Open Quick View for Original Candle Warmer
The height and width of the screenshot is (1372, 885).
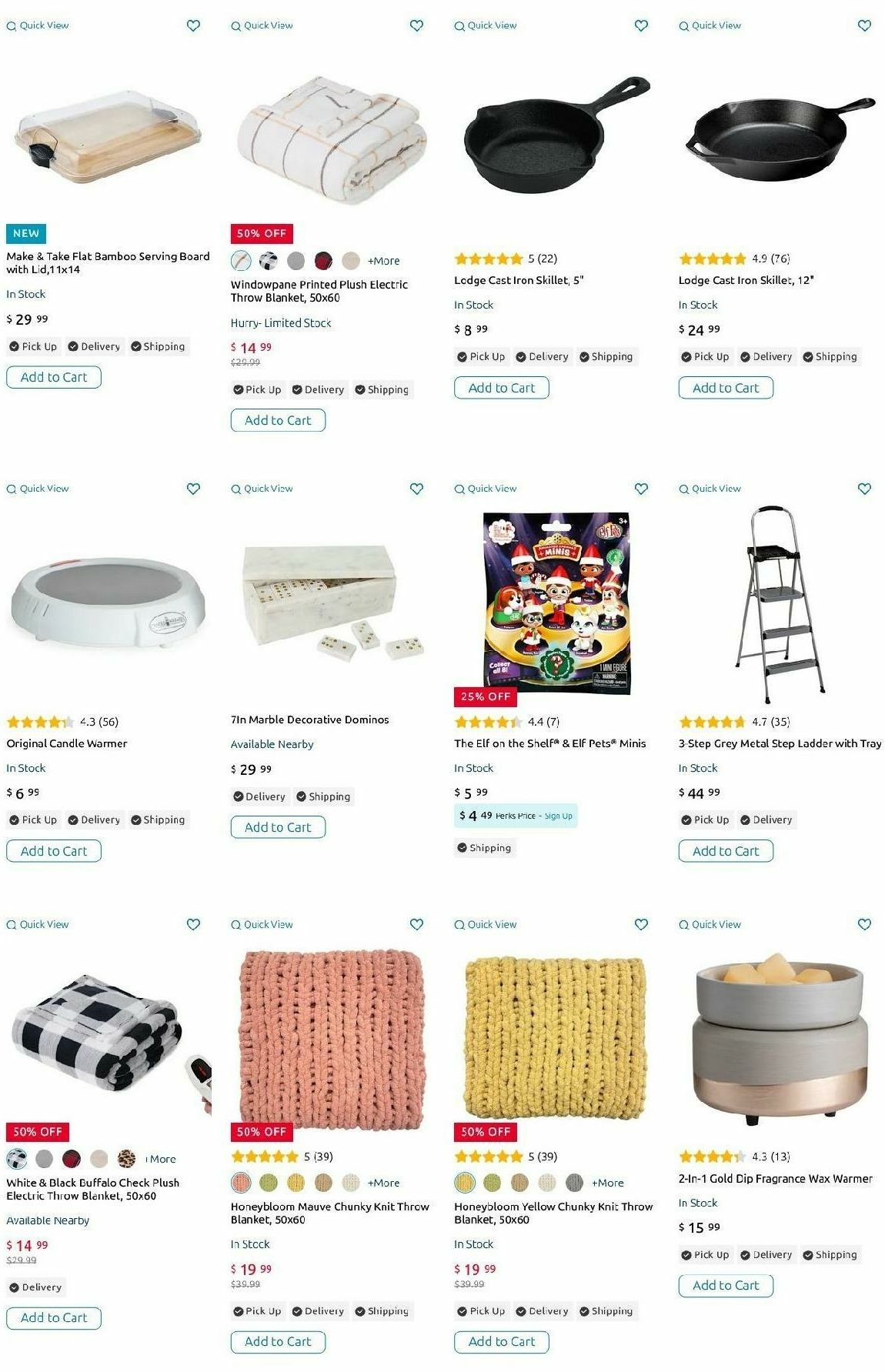(x=38, y=489)
